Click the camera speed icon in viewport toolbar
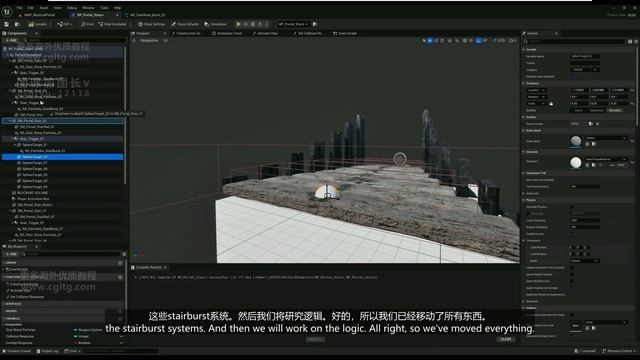 512,41
